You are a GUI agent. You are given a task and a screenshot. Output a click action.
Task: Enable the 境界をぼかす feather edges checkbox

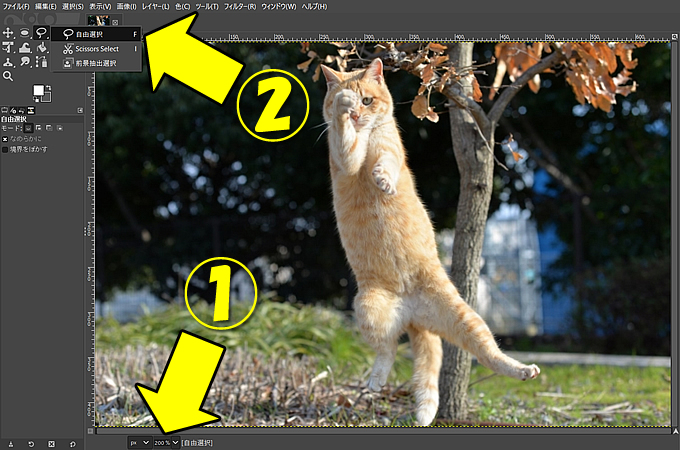pos(5,150)
